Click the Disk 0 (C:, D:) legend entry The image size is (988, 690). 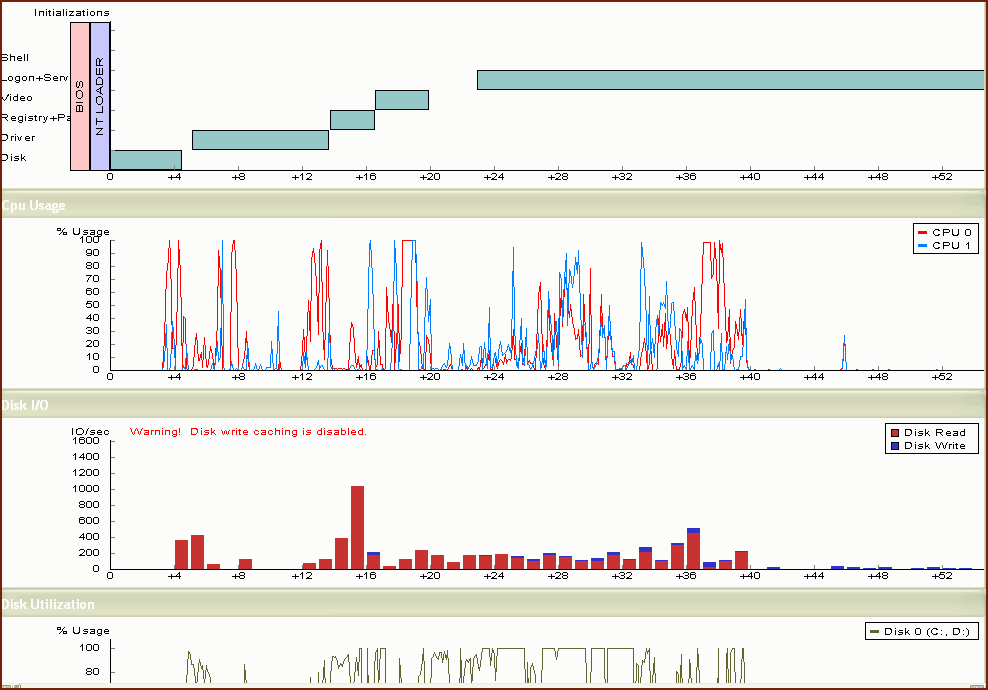coord(921,631)
